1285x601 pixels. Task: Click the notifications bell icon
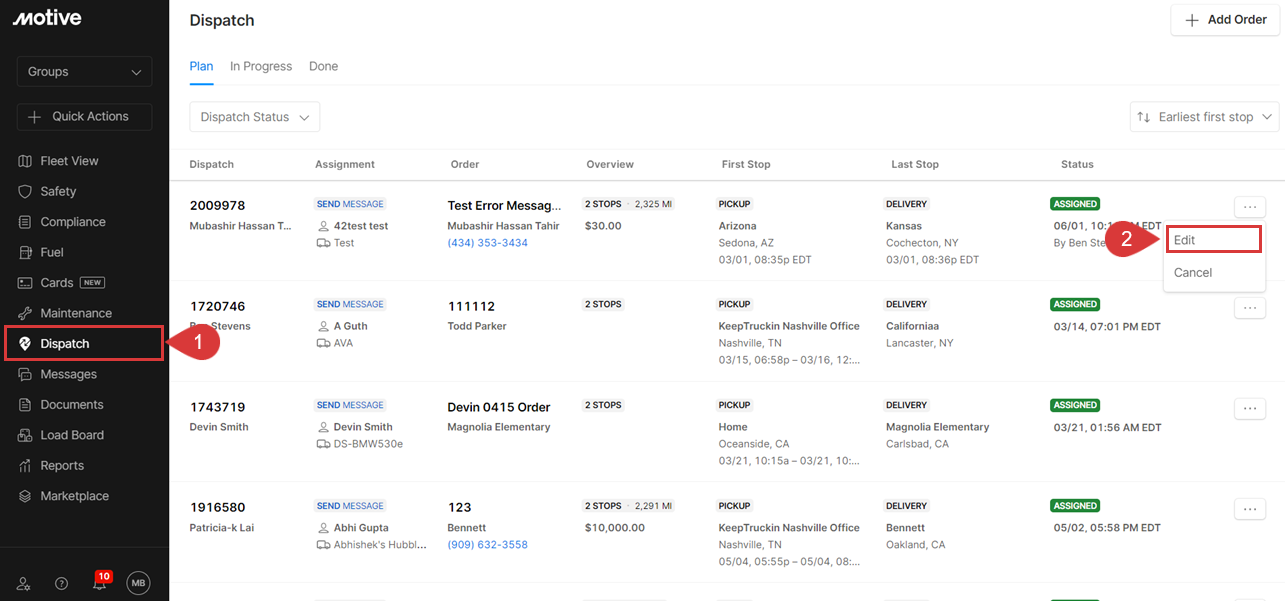tap(99, 584)
